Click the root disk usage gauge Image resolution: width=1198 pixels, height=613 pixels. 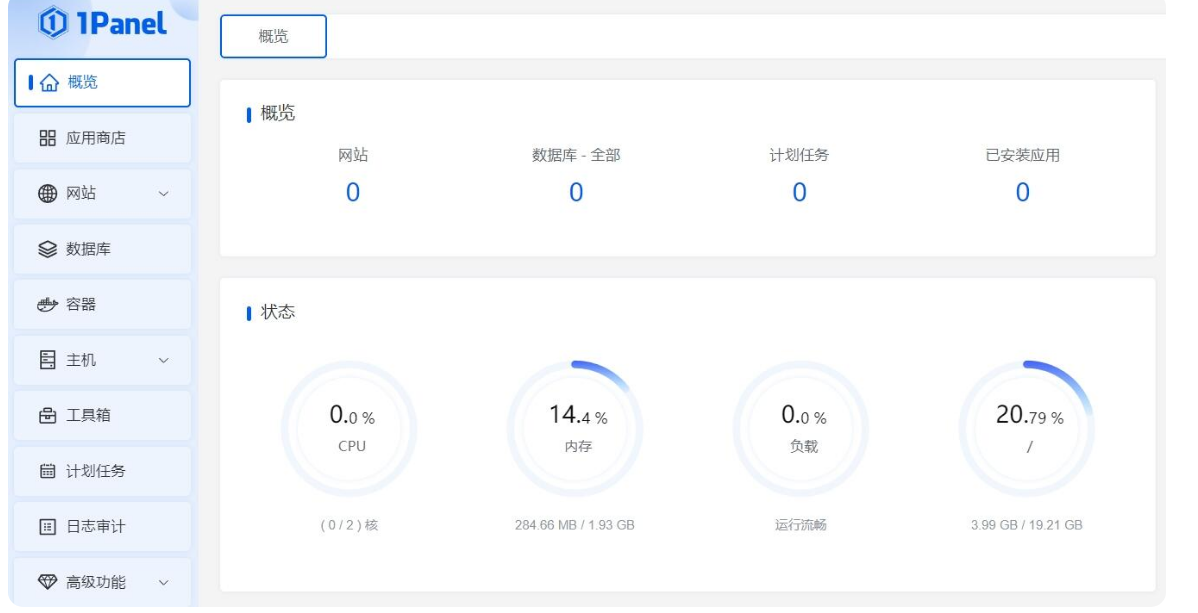tap(1028, 429)
